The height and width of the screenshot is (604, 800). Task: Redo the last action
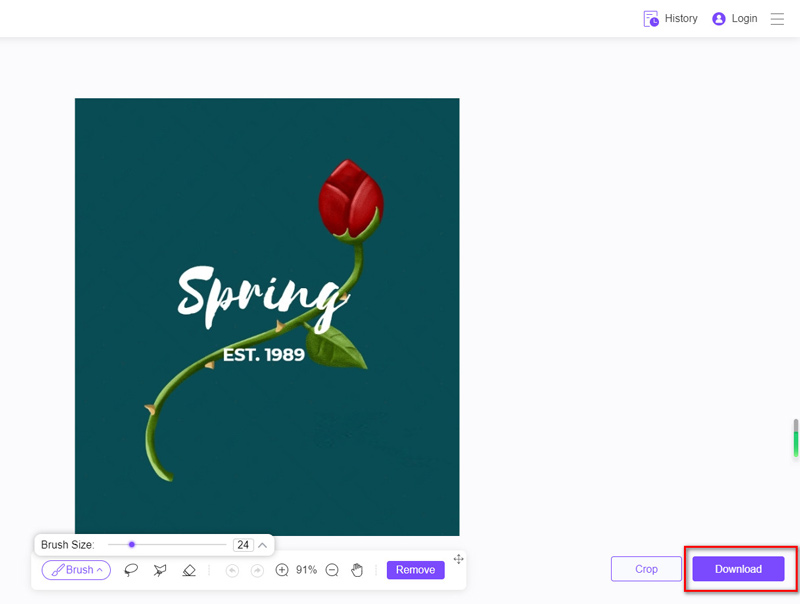pos(257,570)
